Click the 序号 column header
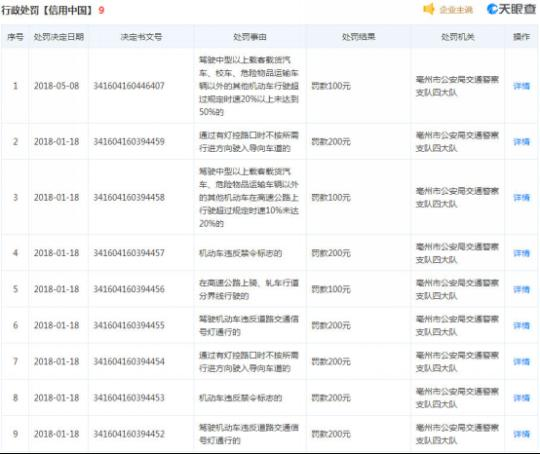 tap(15, 37)
